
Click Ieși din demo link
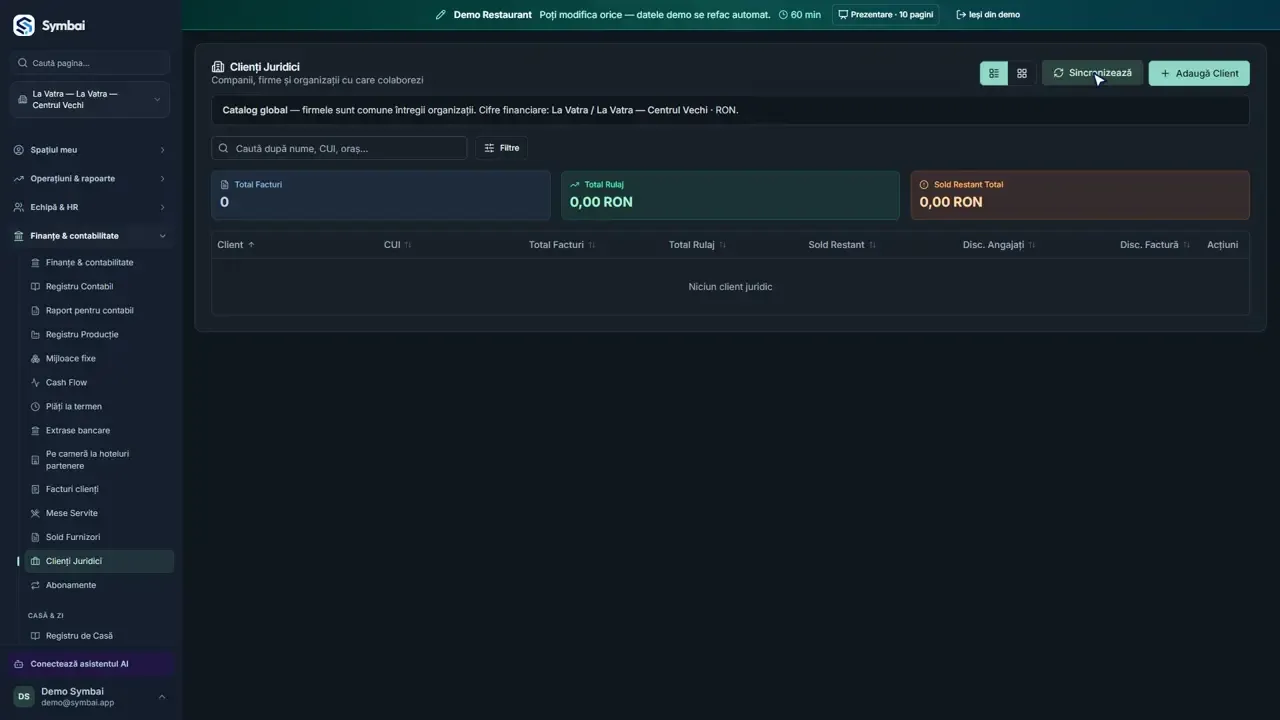pyautogui.click(x=988, y=15)
